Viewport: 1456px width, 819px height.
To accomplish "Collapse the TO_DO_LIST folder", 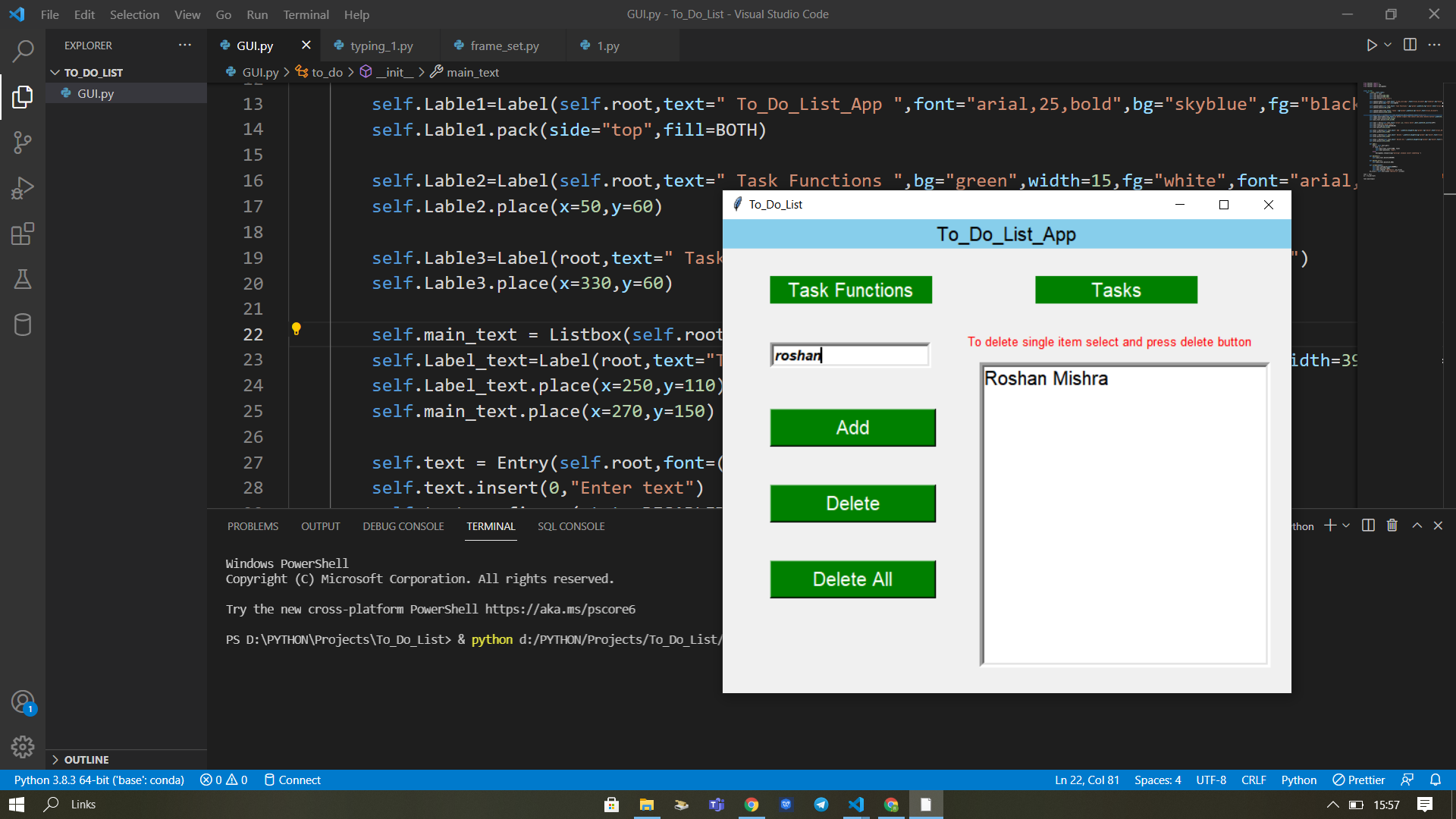I will coord(93,72).
